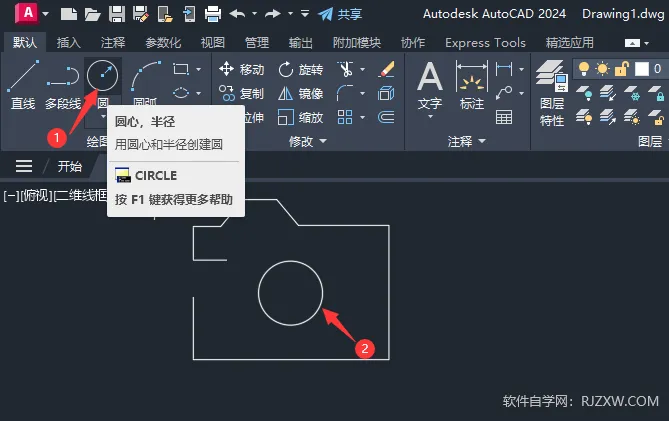The height and width of the screenshot is (421, 669).
Task: Plot the drawing with the printer icon
Action: 212,14
